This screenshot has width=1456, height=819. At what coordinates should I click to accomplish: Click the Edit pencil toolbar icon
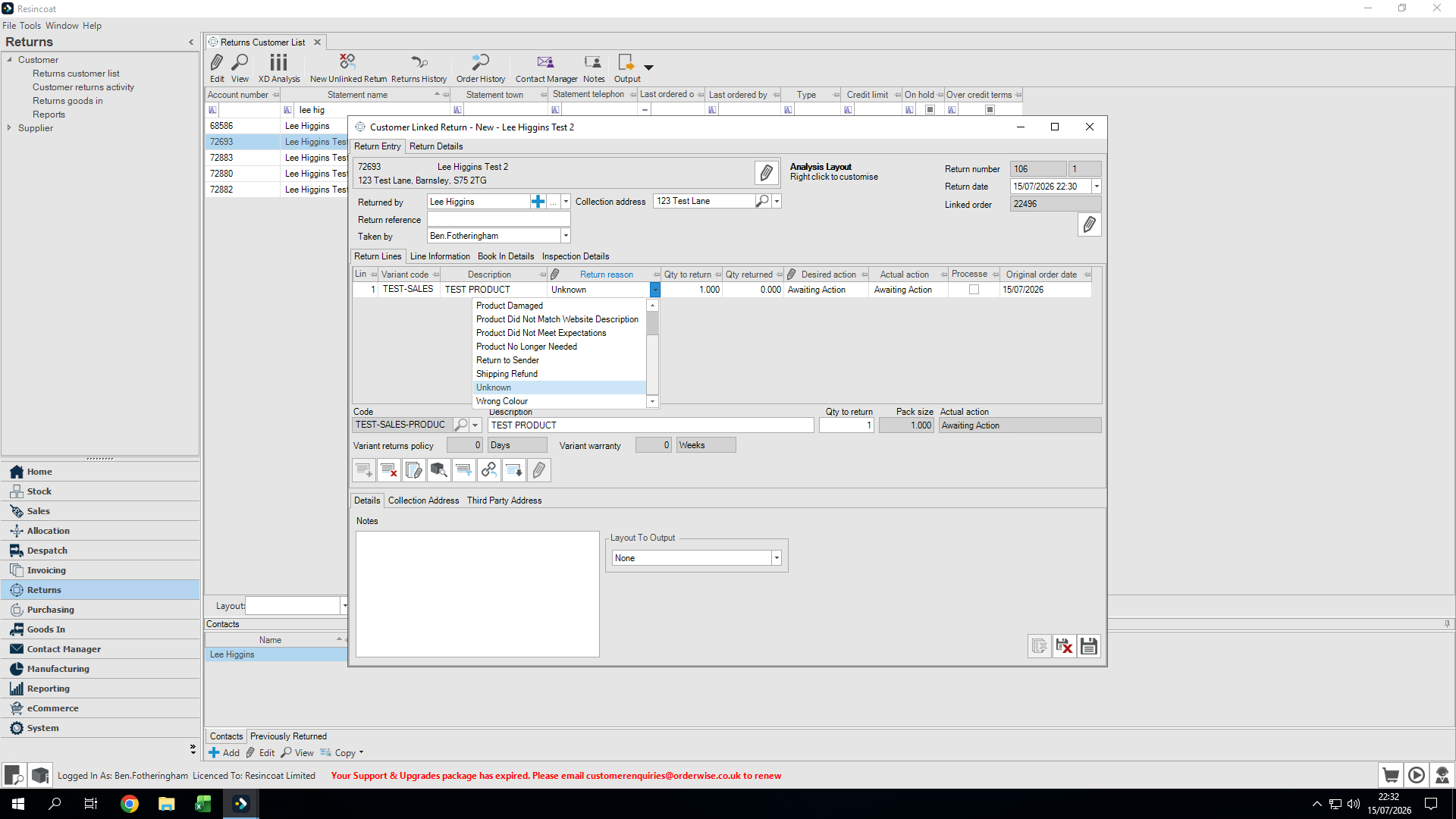(x=217, y=67)
